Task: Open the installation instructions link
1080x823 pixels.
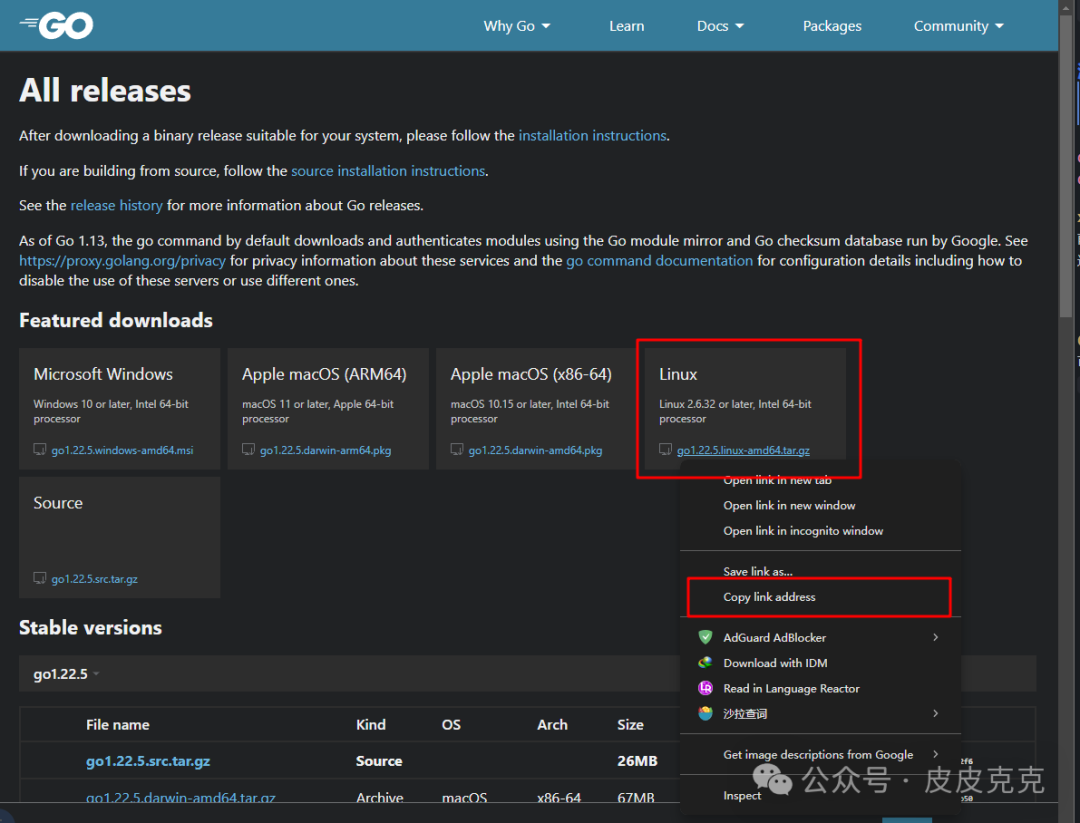Action: click(592, 136)
